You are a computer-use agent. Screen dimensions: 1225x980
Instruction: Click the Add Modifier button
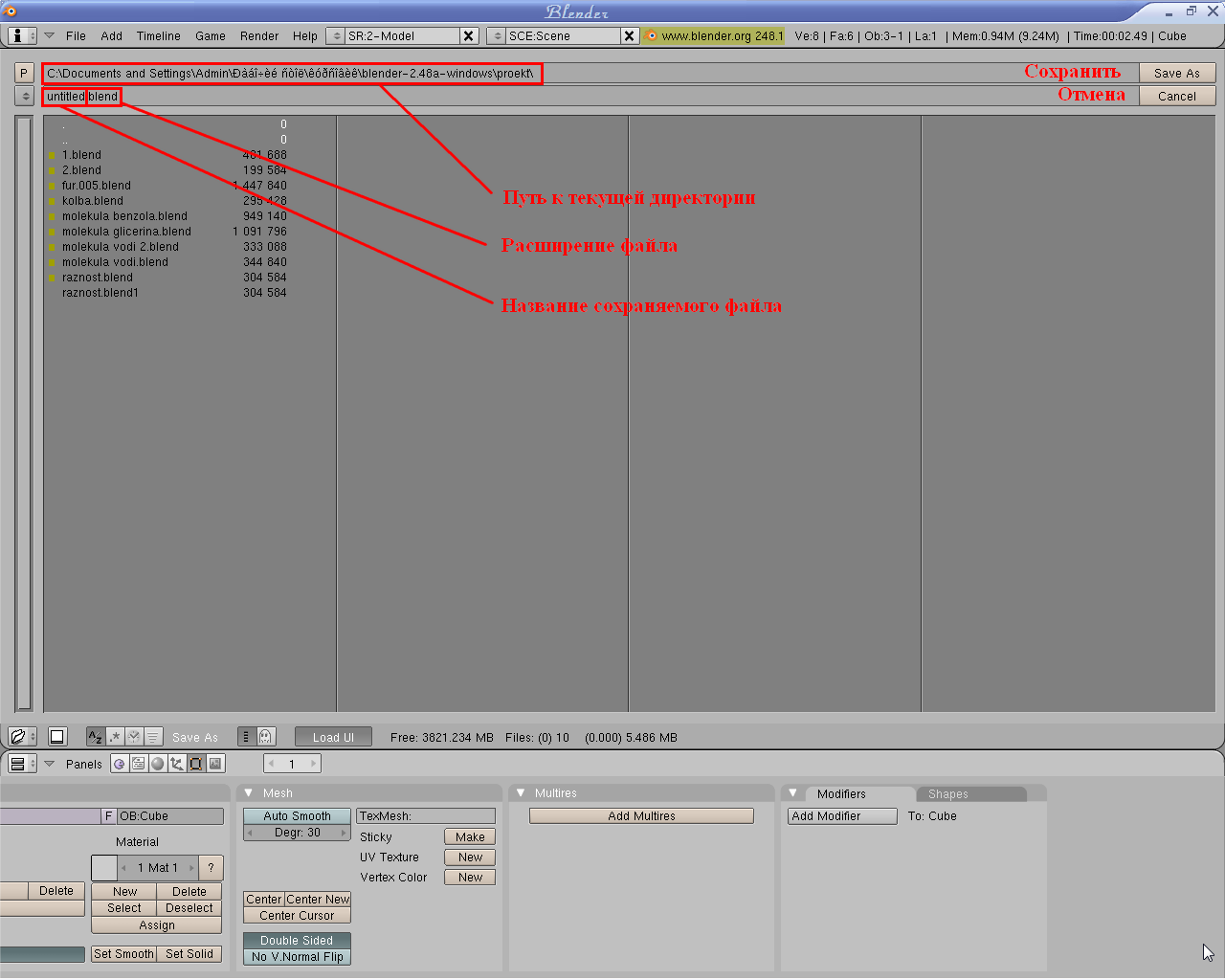[841, 816]
